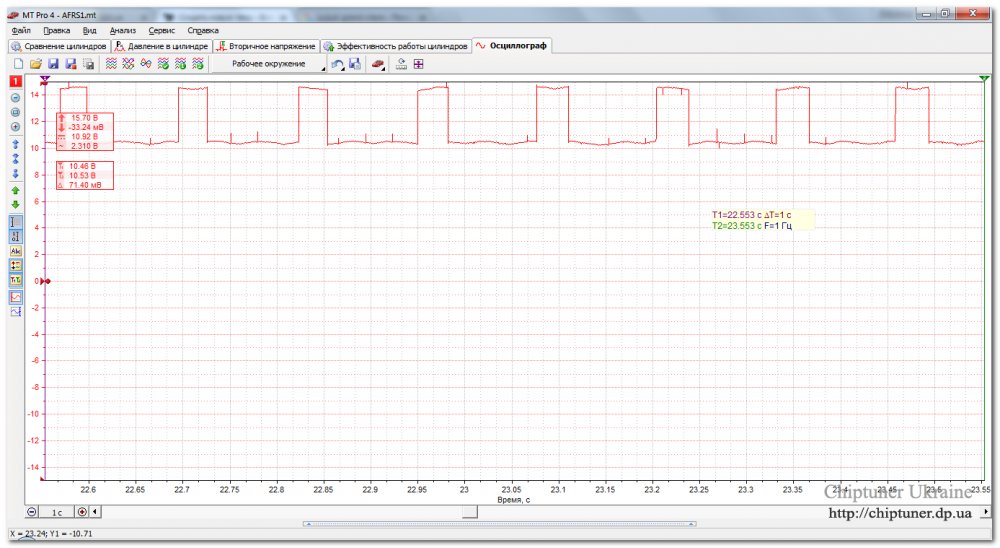Toggle the T1 T2 cursor values panel
This screenshot has width=1000, height=548.
[15, 280]
